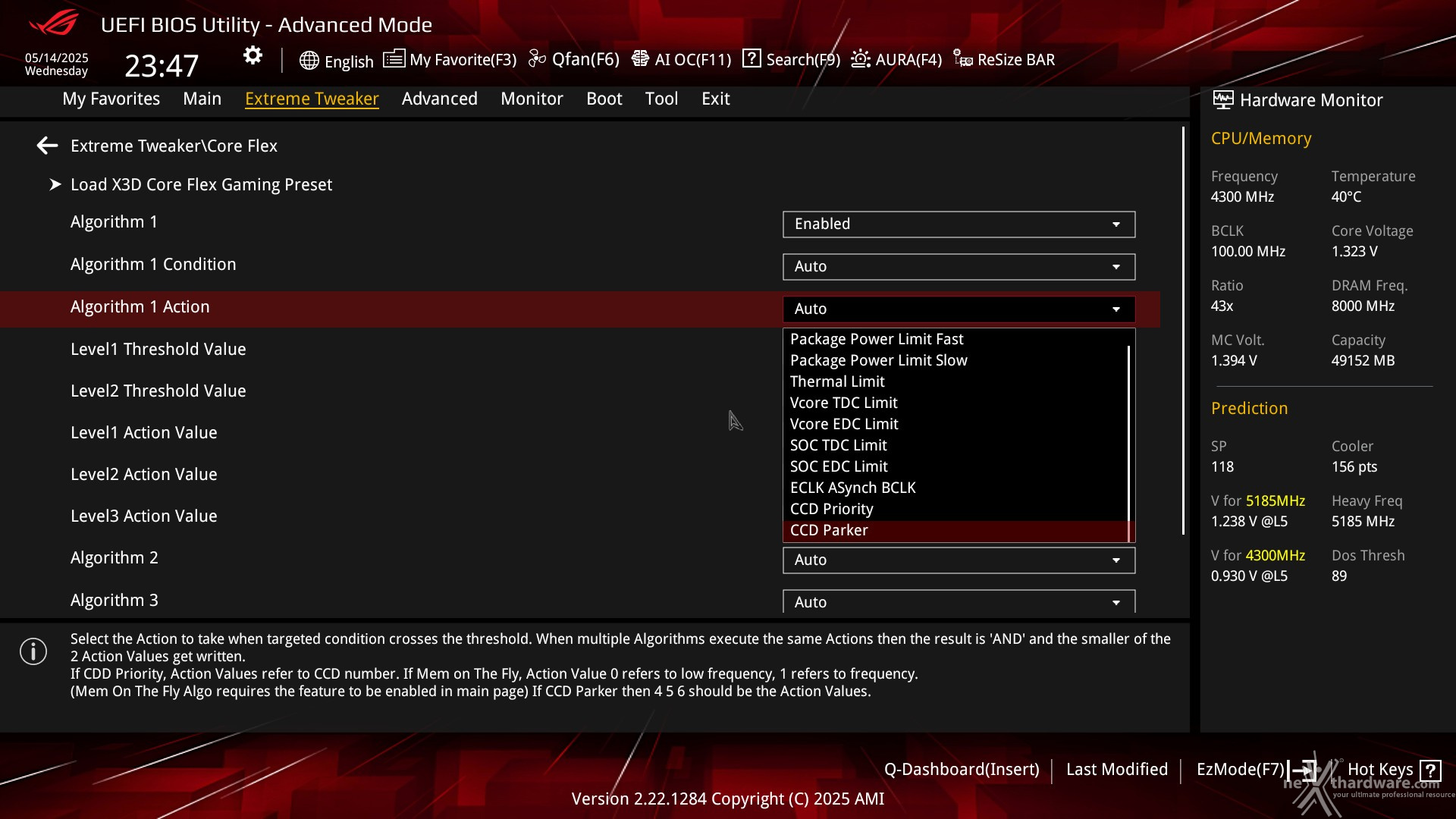Expand Load X3D Core Flex Gaming Preset

click(201, 184)
